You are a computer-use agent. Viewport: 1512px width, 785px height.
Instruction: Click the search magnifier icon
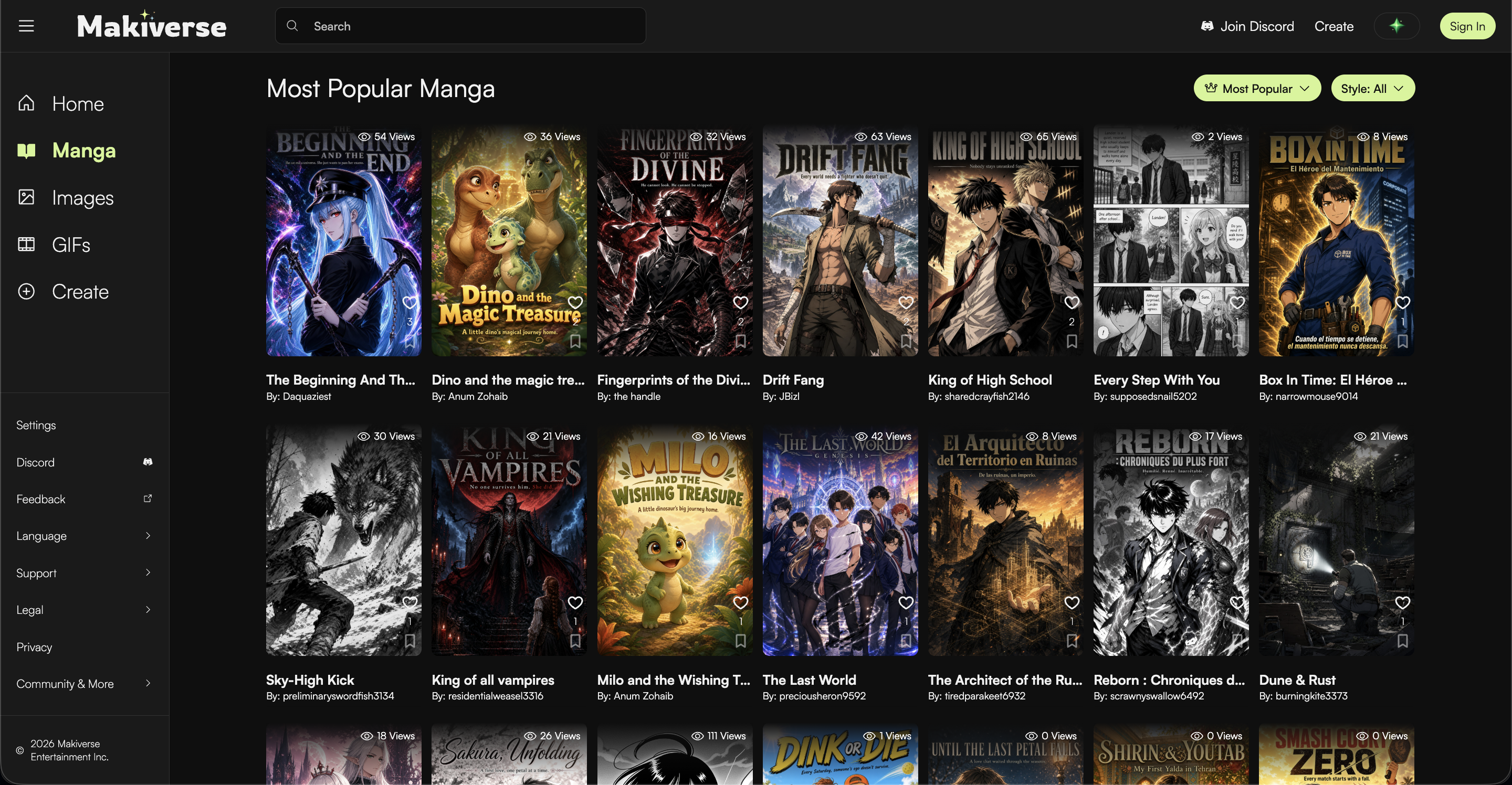(292, 26)
